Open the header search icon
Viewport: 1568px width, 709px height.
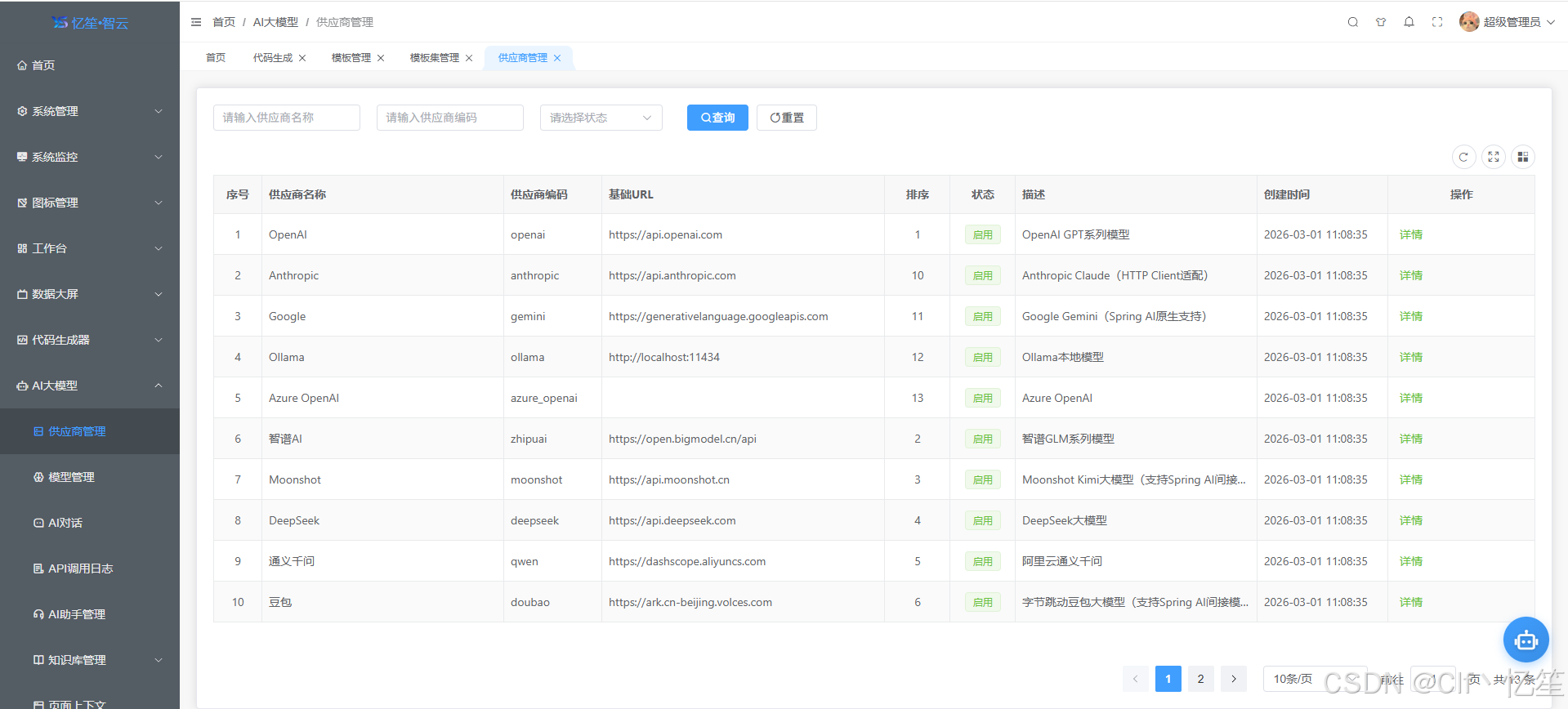tap(1353, 22)
